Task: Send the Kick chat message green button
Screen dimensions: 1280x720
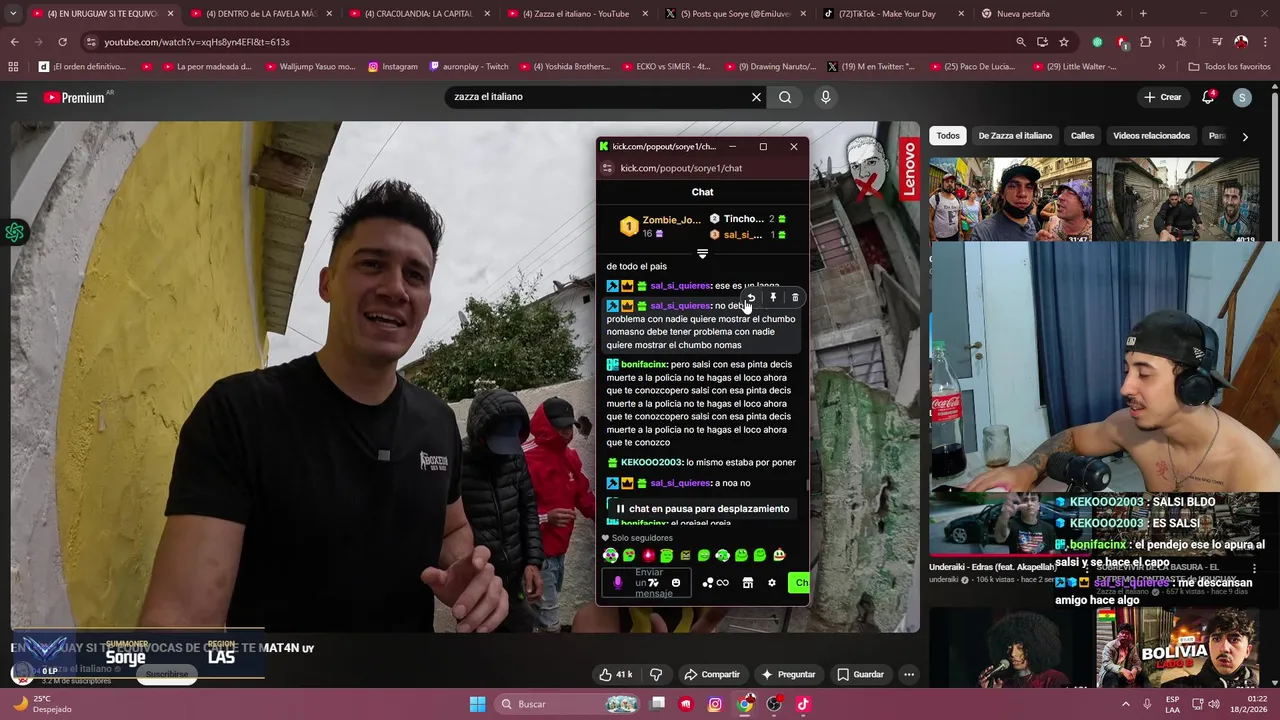Action: (799, 583)
